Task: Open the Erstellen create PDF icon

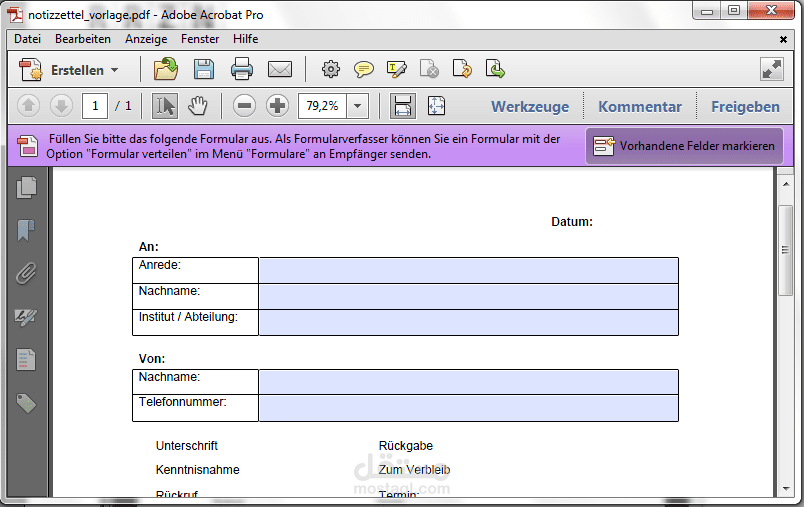Action: [x=30, y=70]
